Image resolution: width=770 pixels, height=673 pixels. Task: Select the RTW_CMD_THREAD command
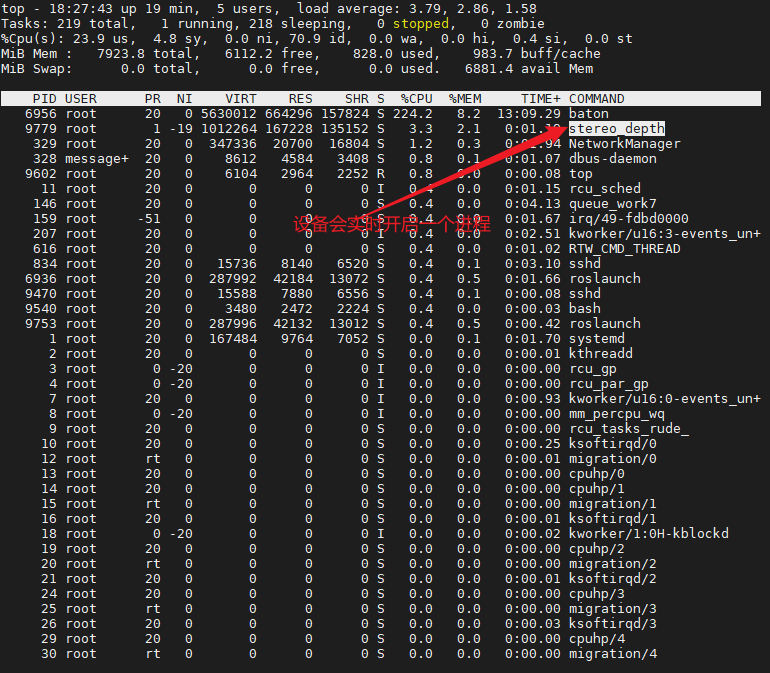click(625, 249)
